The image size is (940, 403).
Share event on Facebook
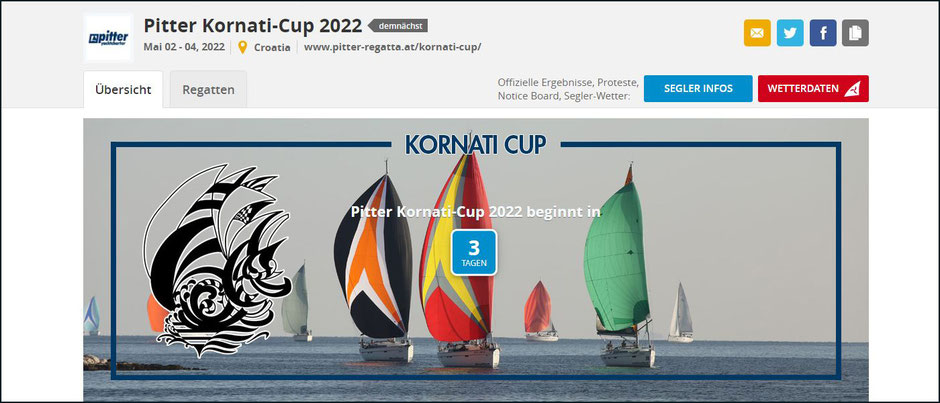coord(823,33)
